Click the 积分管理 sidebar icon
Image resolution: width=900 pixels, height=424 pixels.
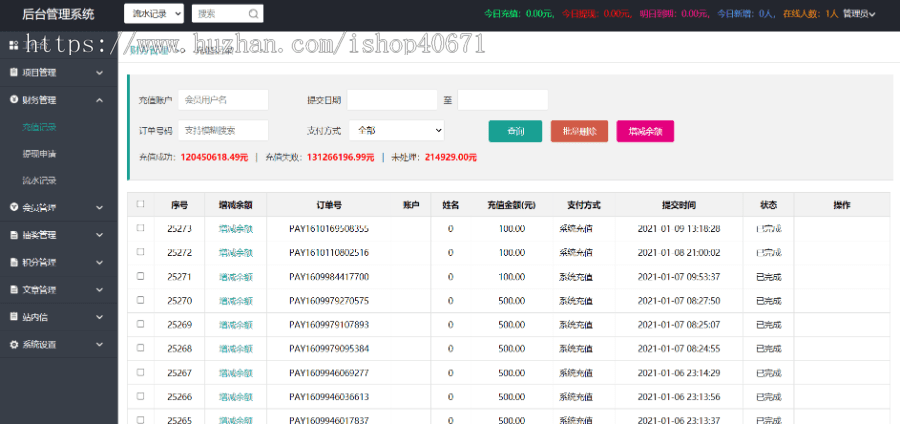(13, 263)
